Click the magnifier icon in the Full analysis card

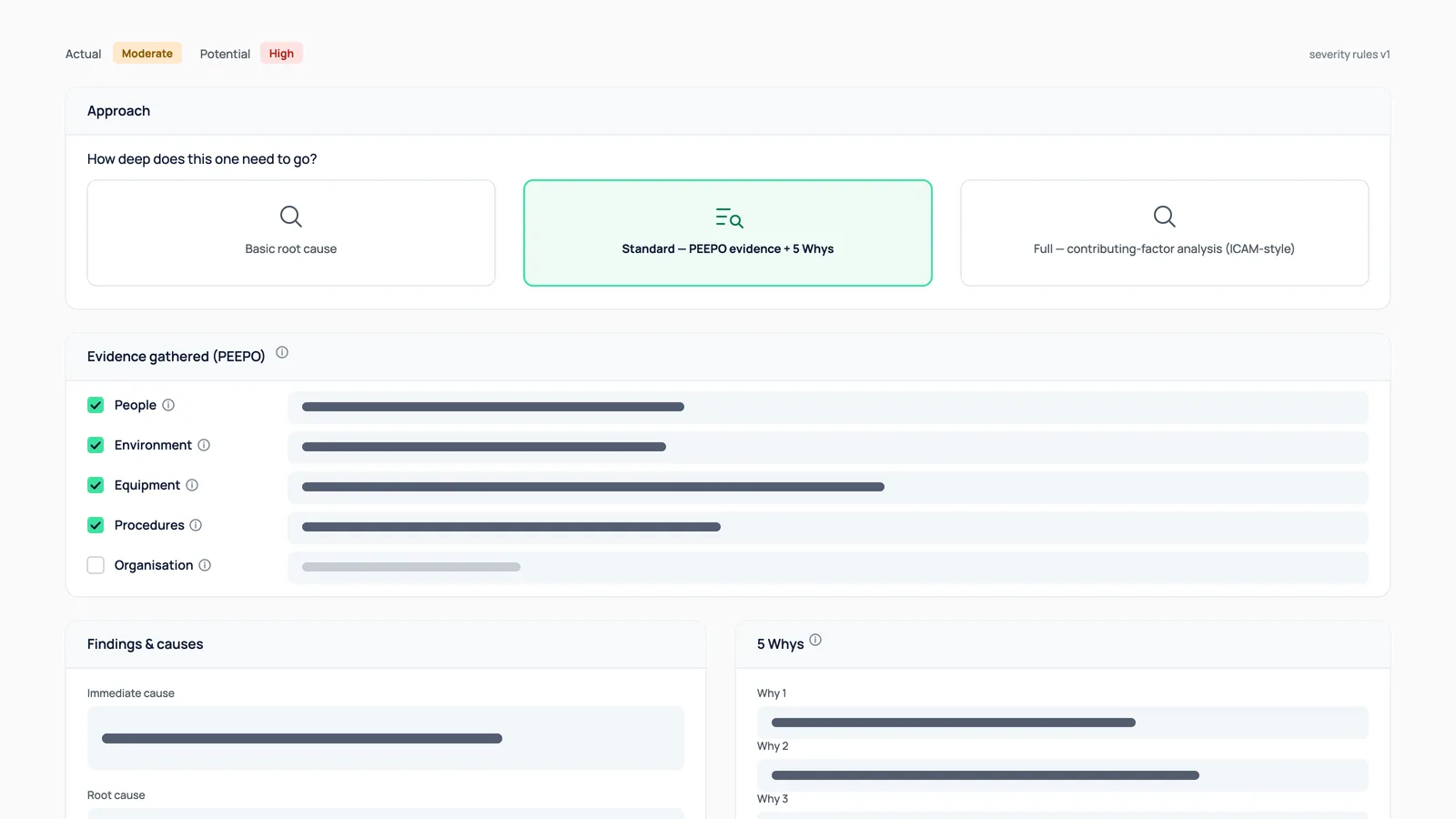coord(1165,217)
